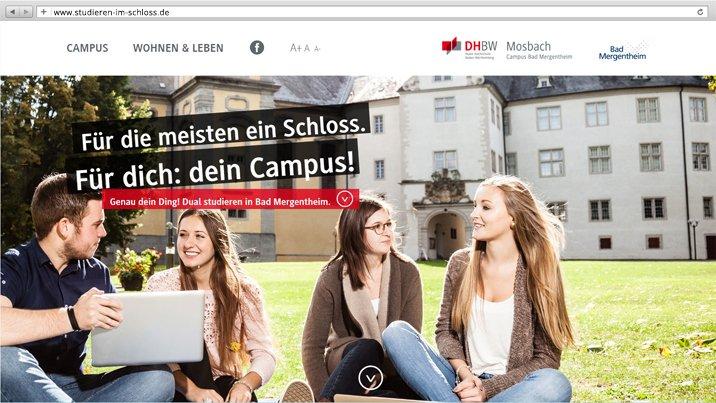Select the Mosbach Campus Bad Mergentheim text
Image resolution: width=716 pixels, height=403 pixels.
point(539,50)
